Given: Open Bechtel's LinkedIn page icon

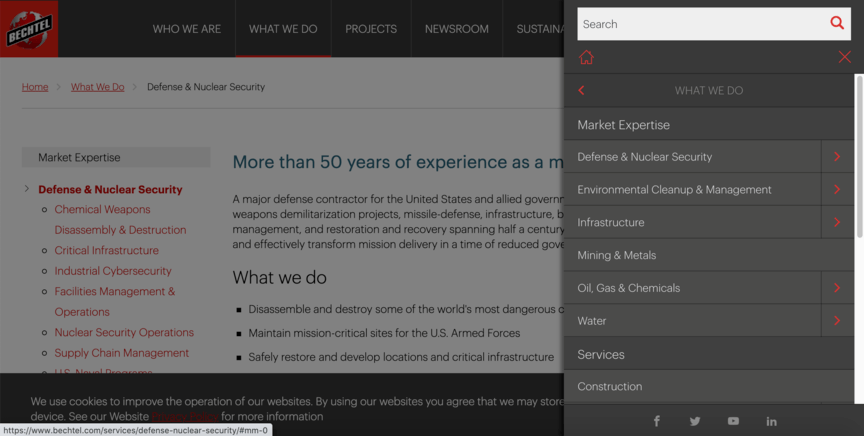Looking at the screenshot, I should click(771, 421).
